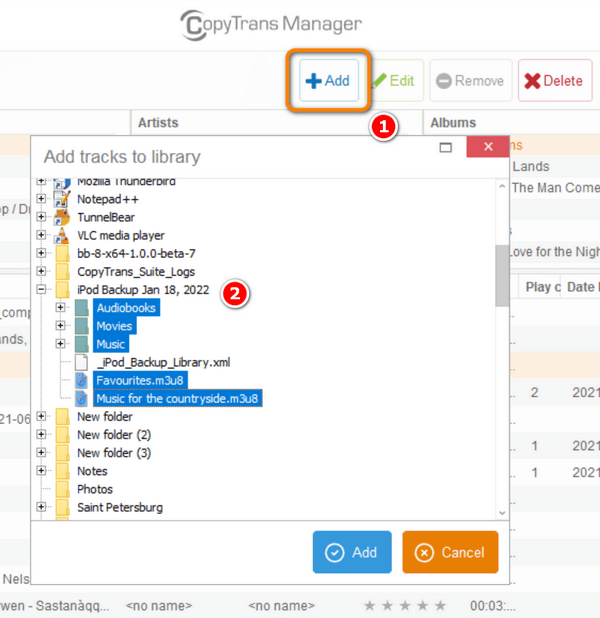Click the Remove toolbar button

tap(471, 80)
